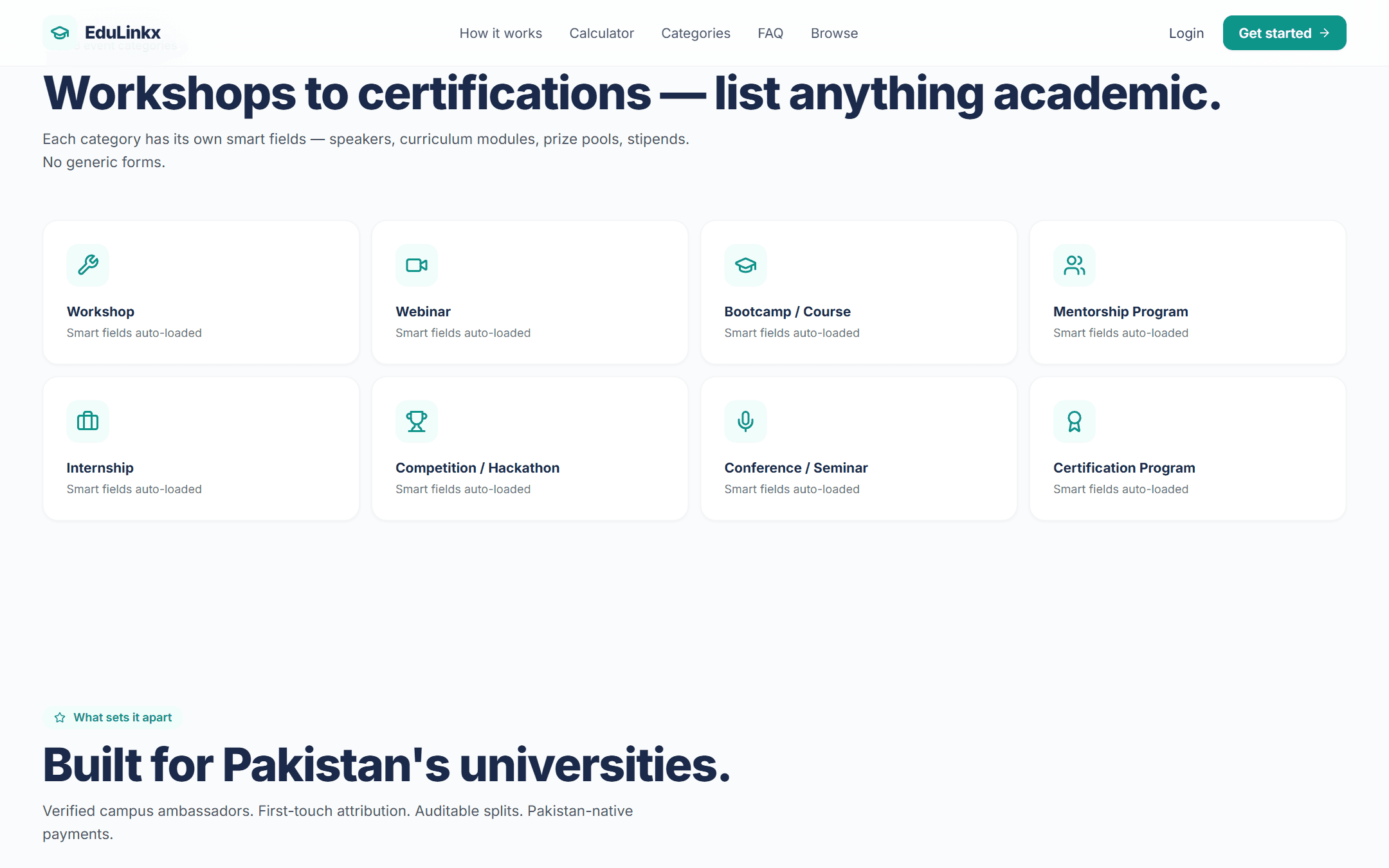Click Smart fields auto-loaded under Webinar
The image size is (1389, 868).
(463, 333)
